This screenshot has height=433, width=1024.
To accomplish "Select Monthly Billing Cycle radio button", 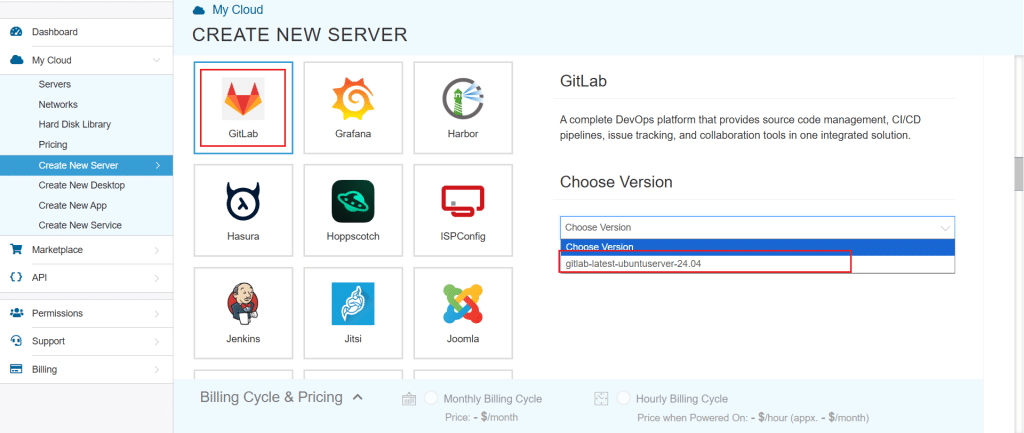I will 430,398.
